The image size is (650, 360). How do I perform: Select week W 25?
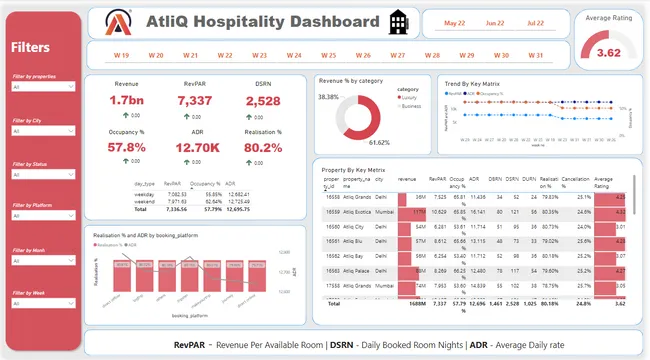(x=328, y=55)
